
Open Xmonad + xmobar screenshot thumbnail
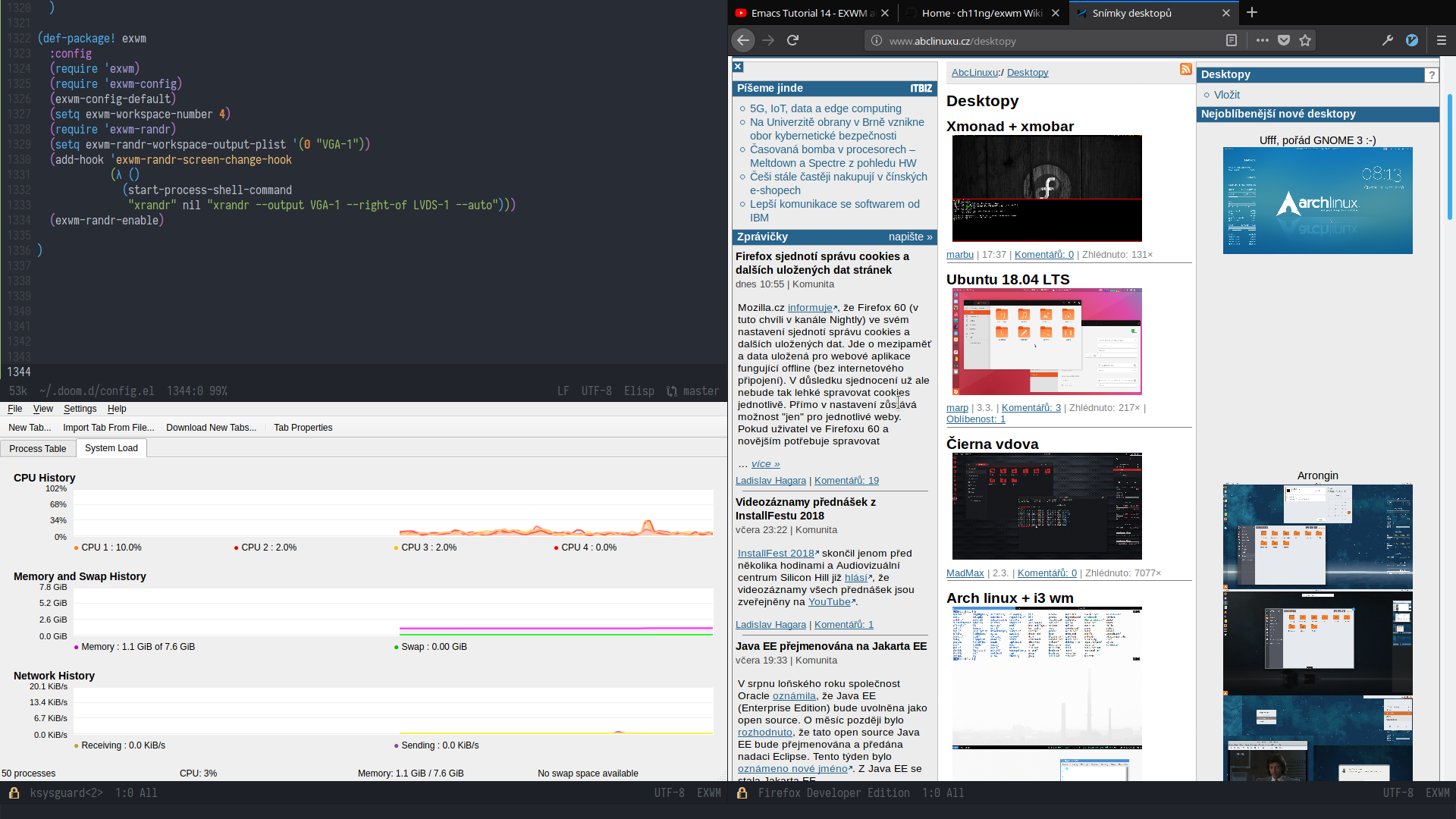click(x=1046, y=189)
